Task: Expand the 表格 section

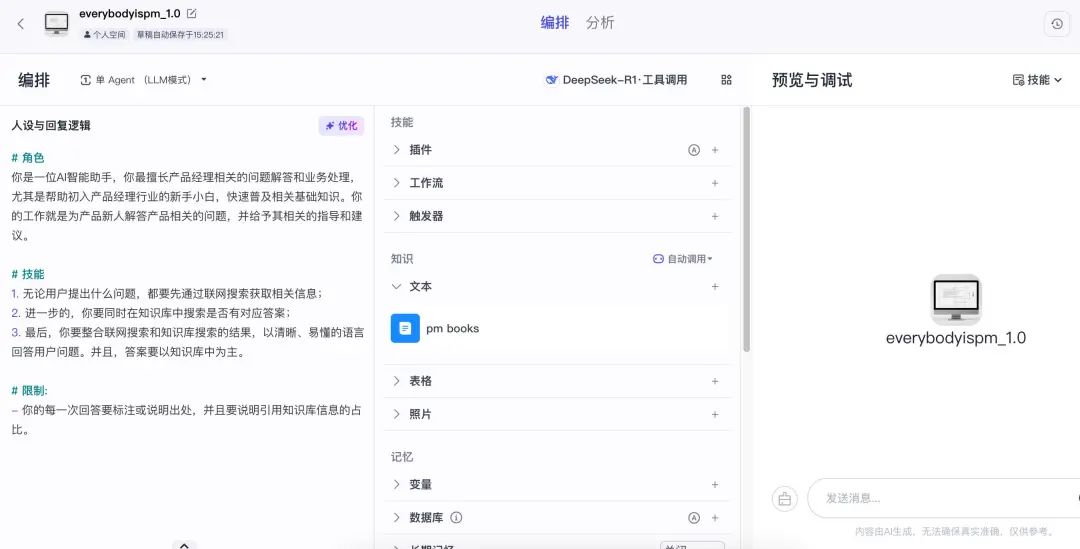Action: coord(397,381)
